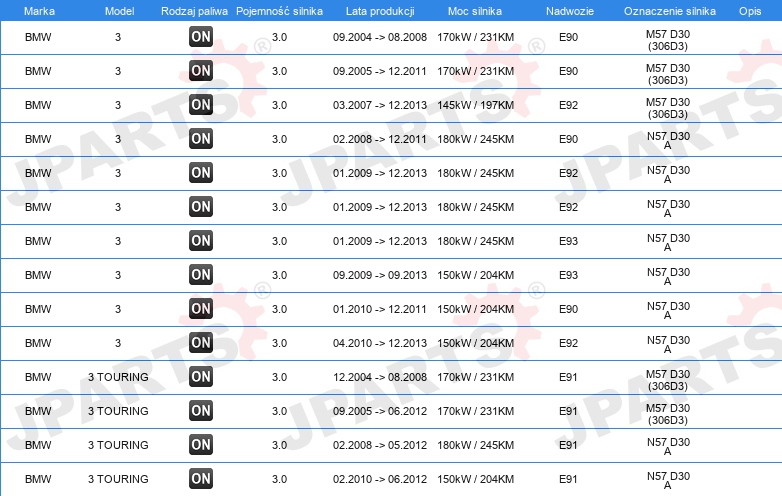Select the ON icon in the 12.2004 -> 08.2008 Touring row
Image resolution: width=782 pixels, height=496 pixels.
click(201, 377)
